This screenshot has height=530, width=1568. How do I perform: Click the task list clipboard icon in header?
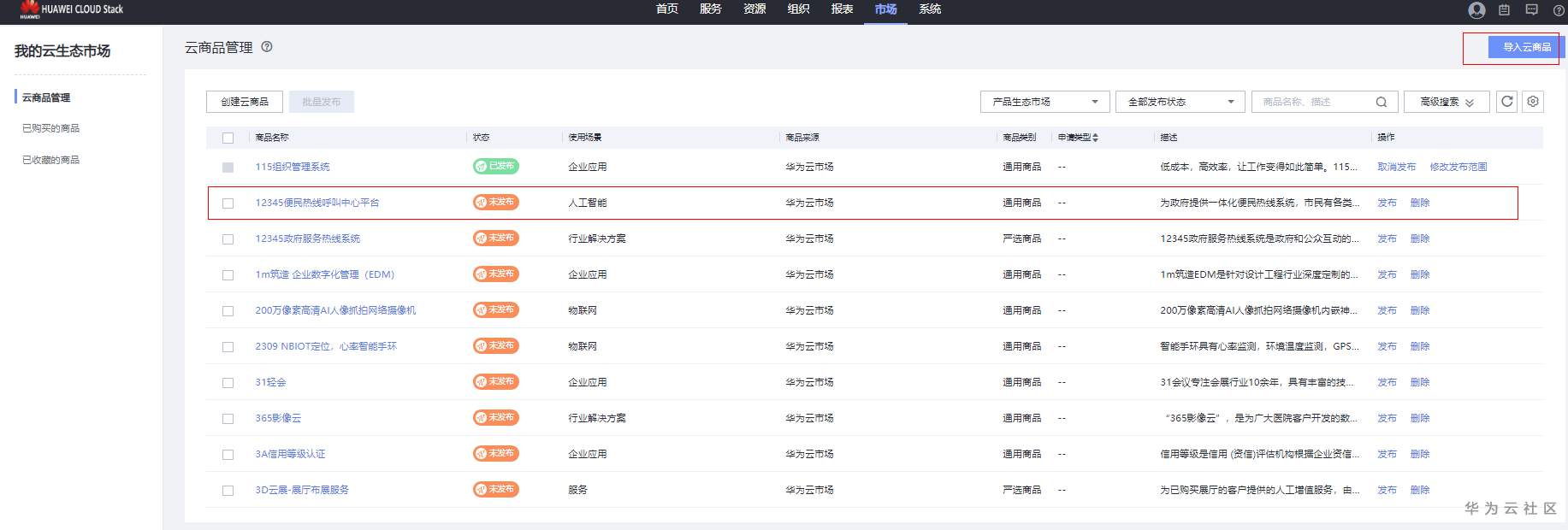tap(1504, 10)
